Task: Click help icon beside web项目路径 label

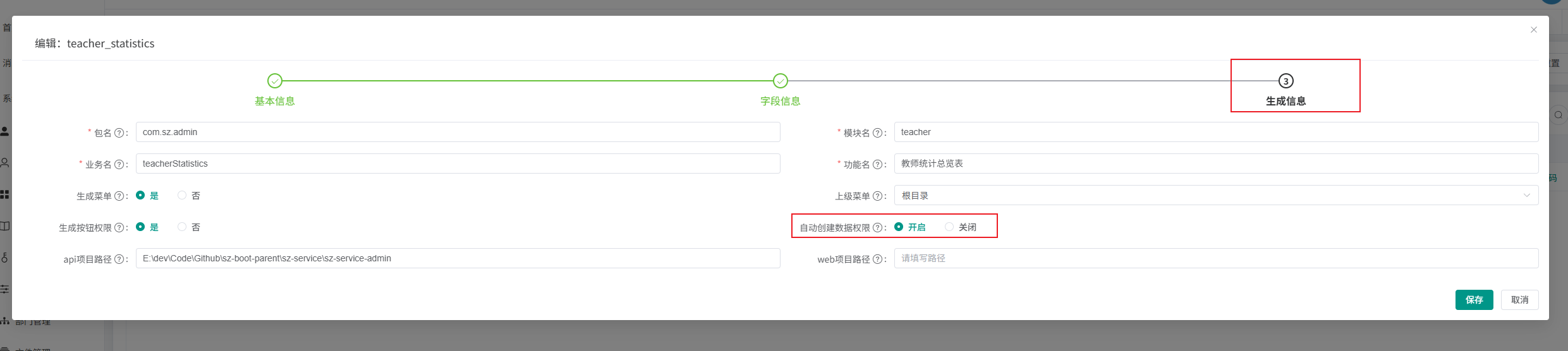Action: coord(877,259)
